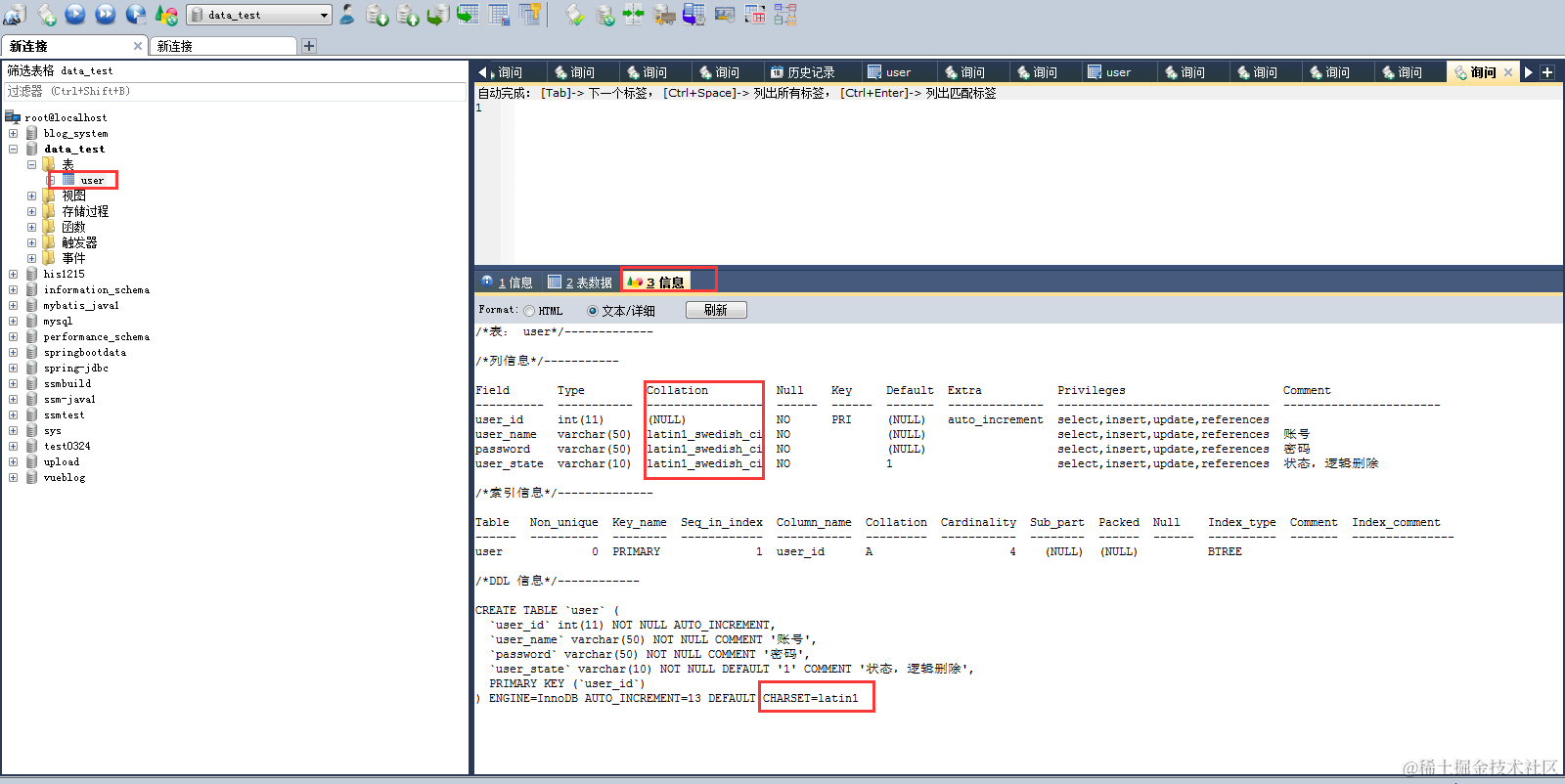The height and width of the screenshot is (784, 1565).
Task: Select the vueblog database
Action: pyautogui.click(x=64, y=477)
